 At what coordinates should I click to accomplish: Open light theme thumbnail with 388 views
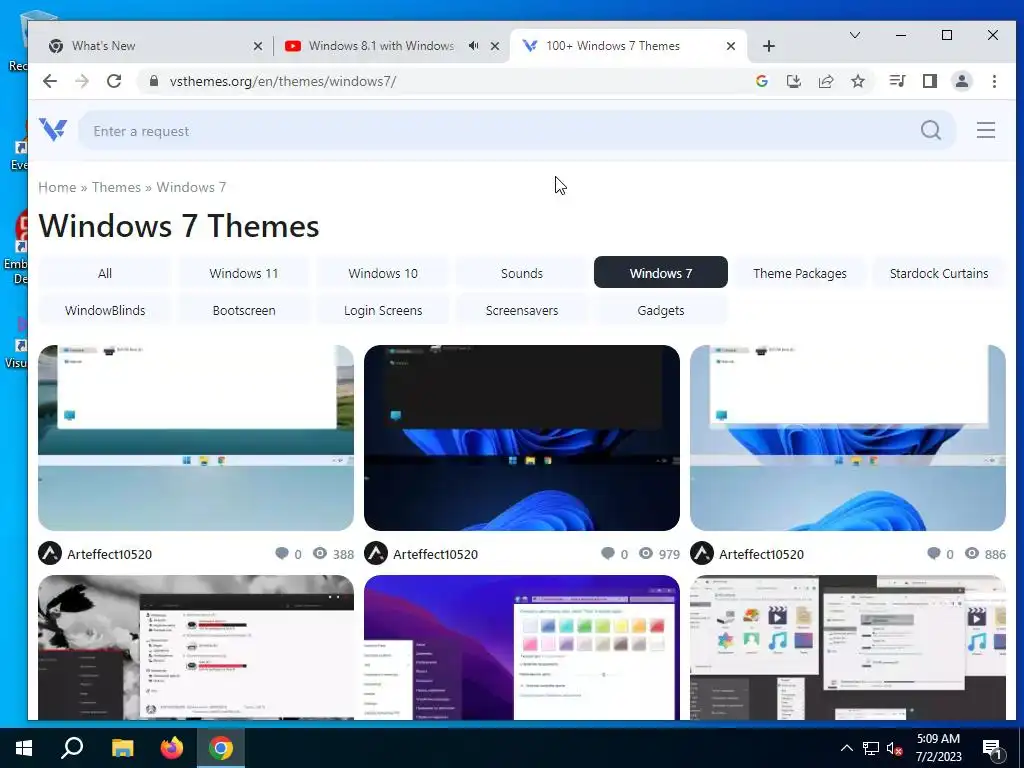196,438
